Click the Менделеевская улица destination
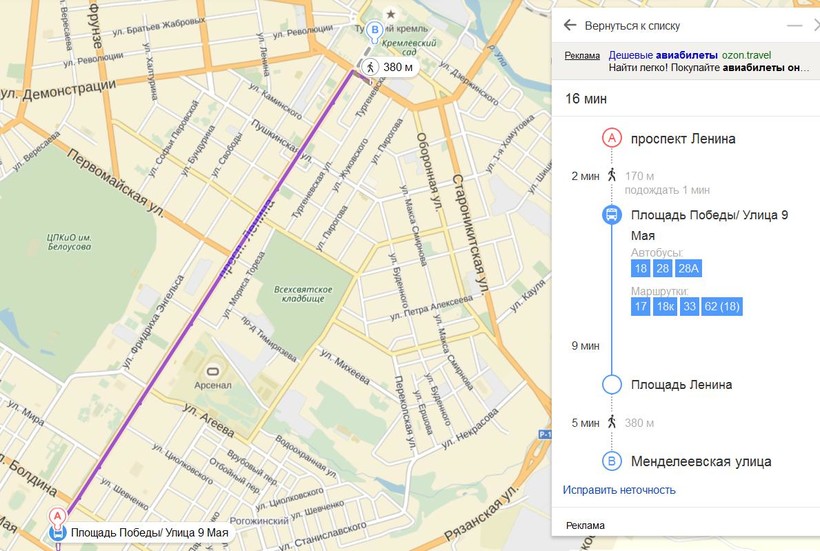Image resolution: width=820 pixels, height=551 pixels. point(701,462)
